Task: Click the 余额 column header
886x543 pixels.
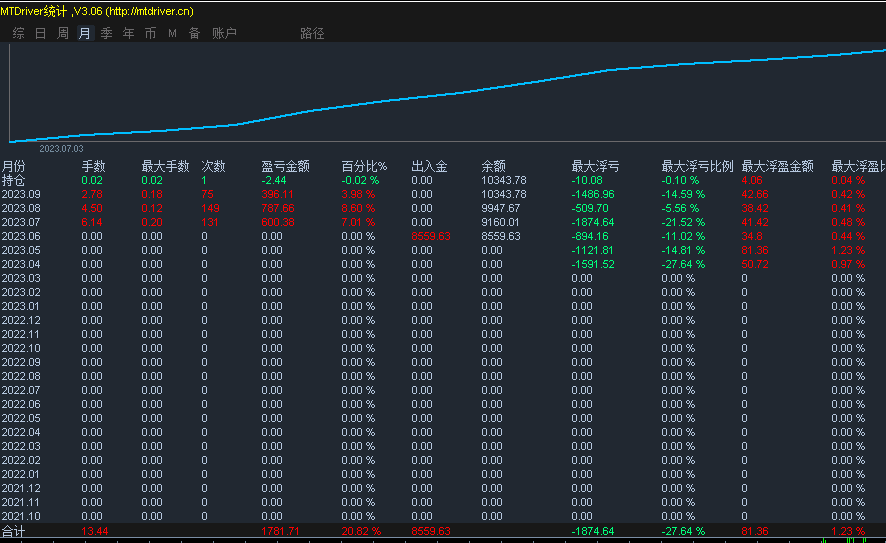Action: (x=493, y=166)
